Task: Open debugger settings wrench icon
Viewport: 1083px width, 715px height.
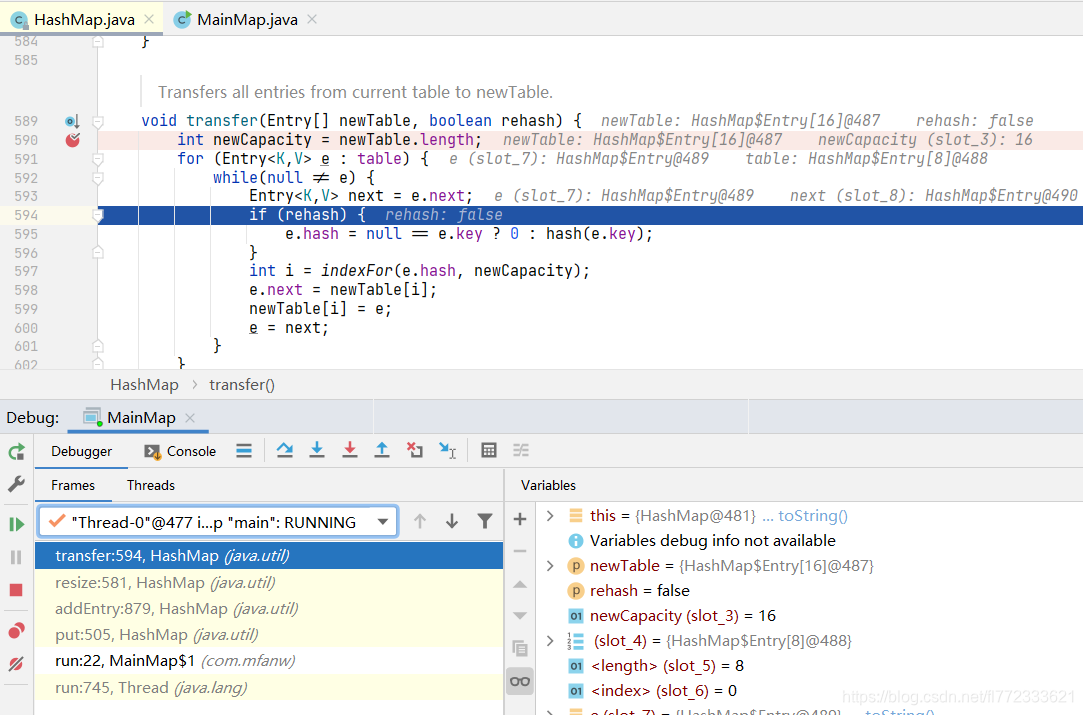Action: point(16,484)
